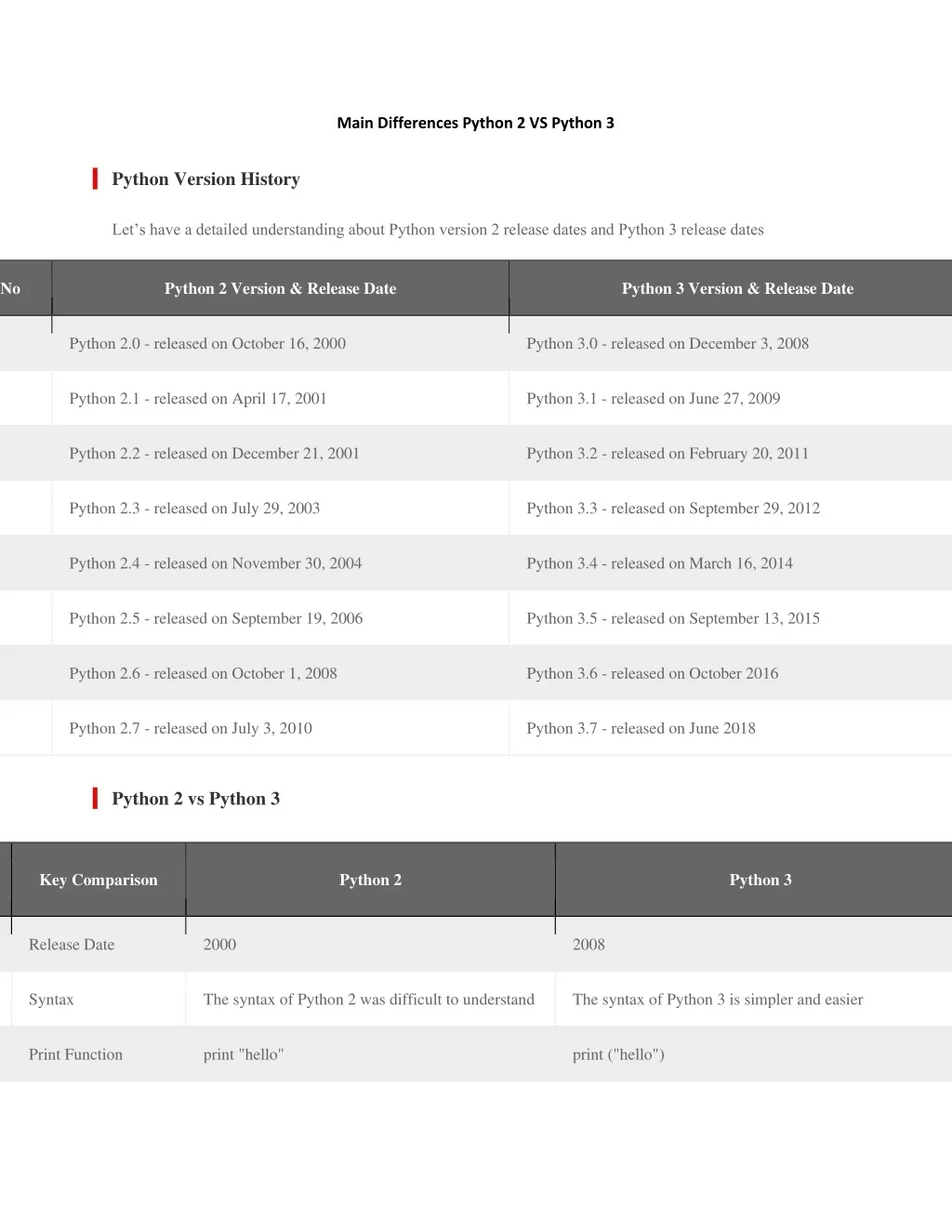Click the "Release Date" row label

pyautogui.click(x=72, y=945)
